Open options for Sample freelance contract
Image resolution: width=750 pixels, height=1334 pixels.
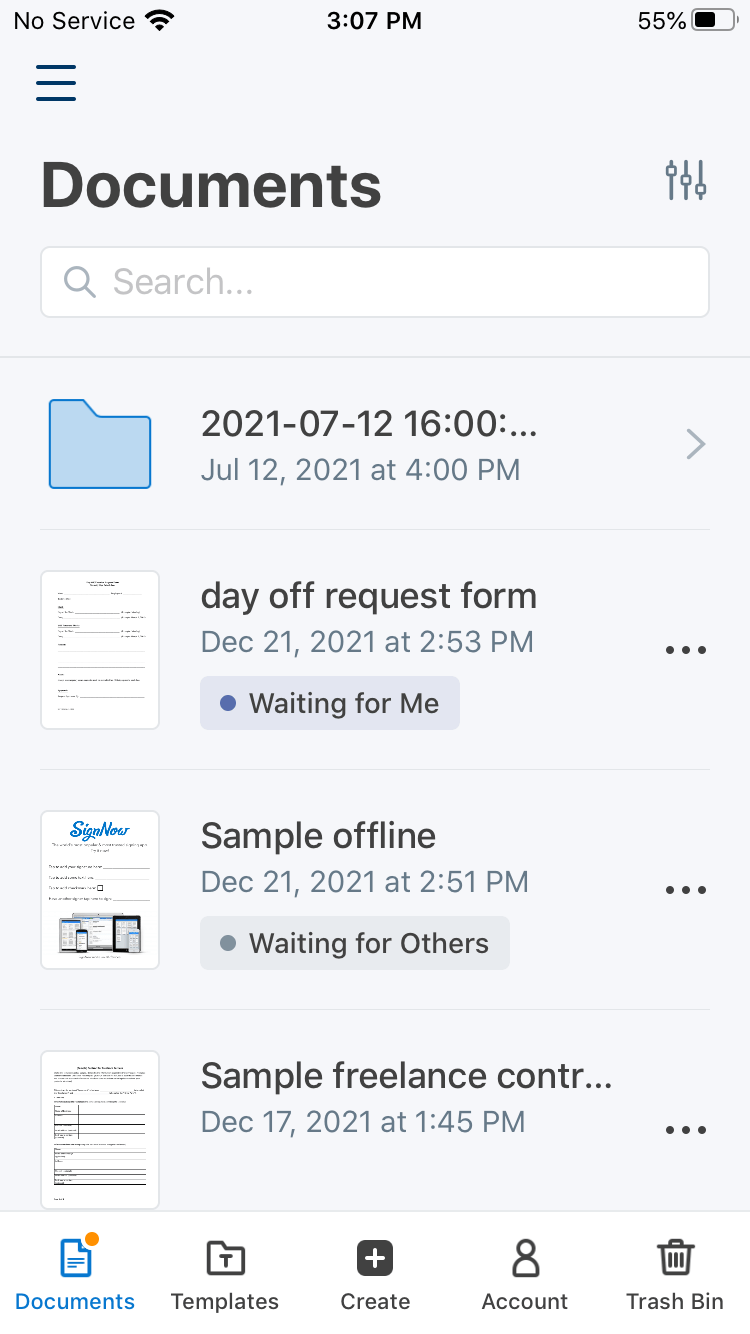(x=686, y=1130)
